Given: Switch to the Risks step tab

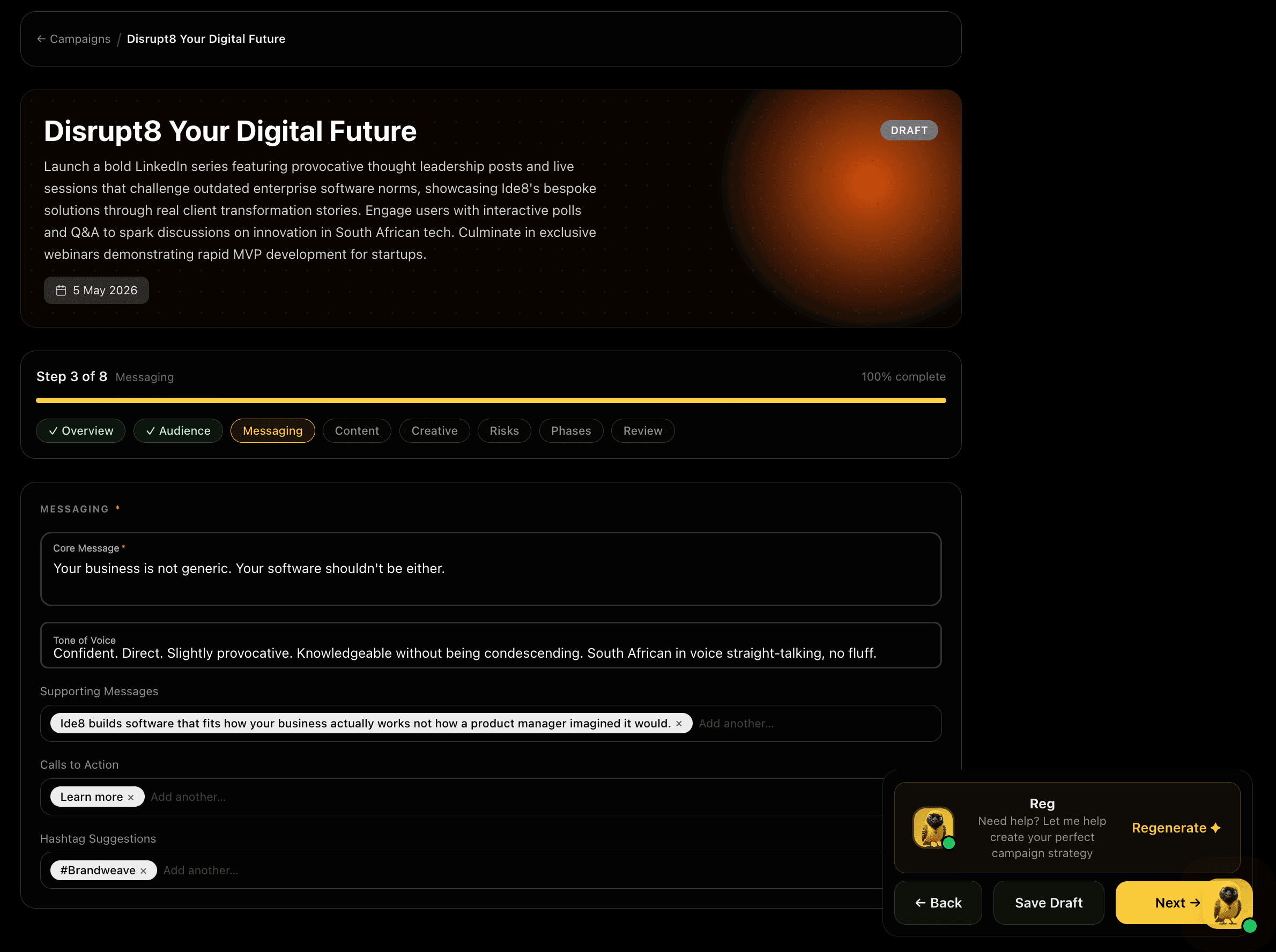Looking at the screenshot, I should 505,430.
